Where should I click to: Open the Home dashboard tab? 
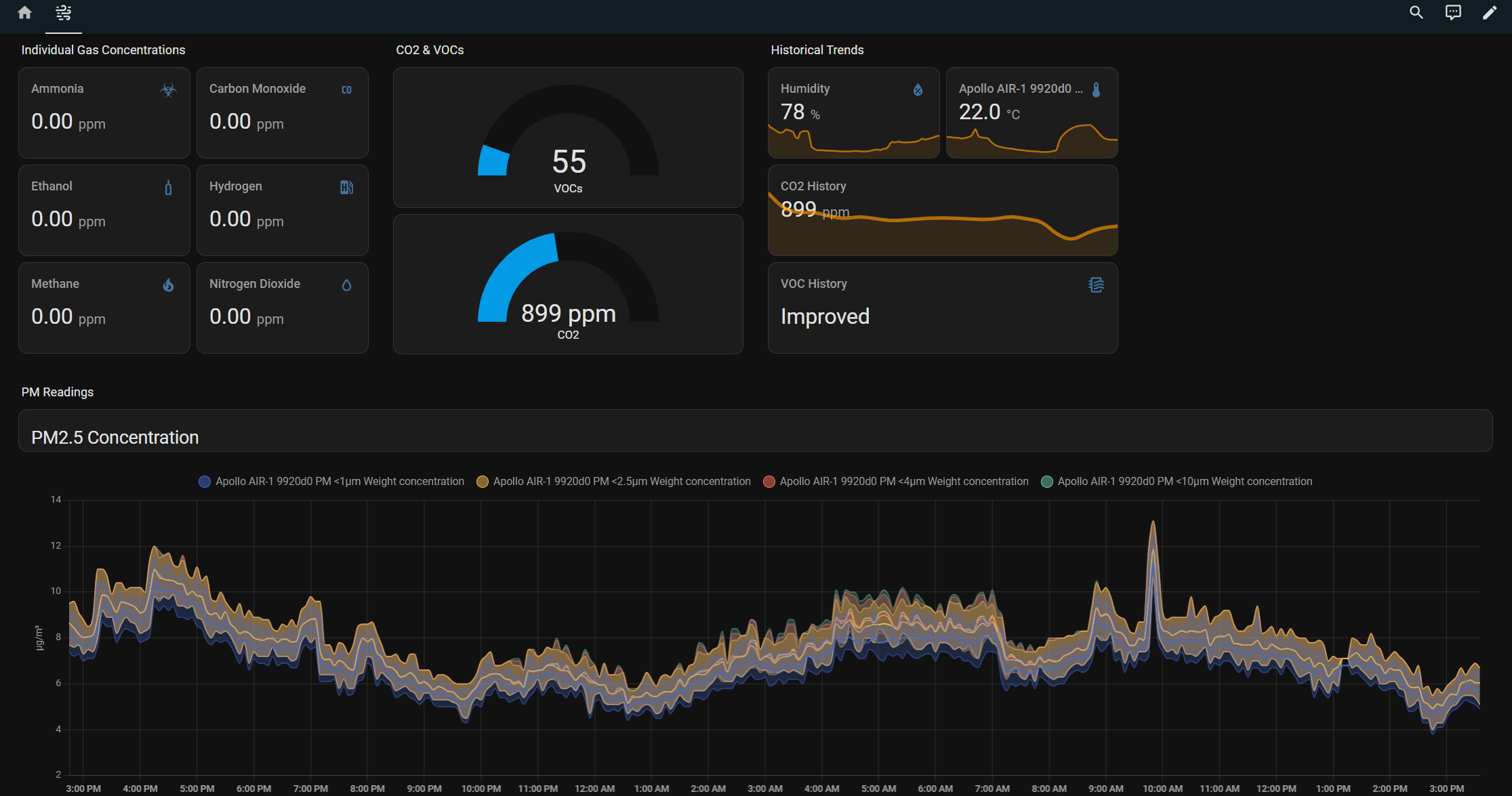coord(25,13)
